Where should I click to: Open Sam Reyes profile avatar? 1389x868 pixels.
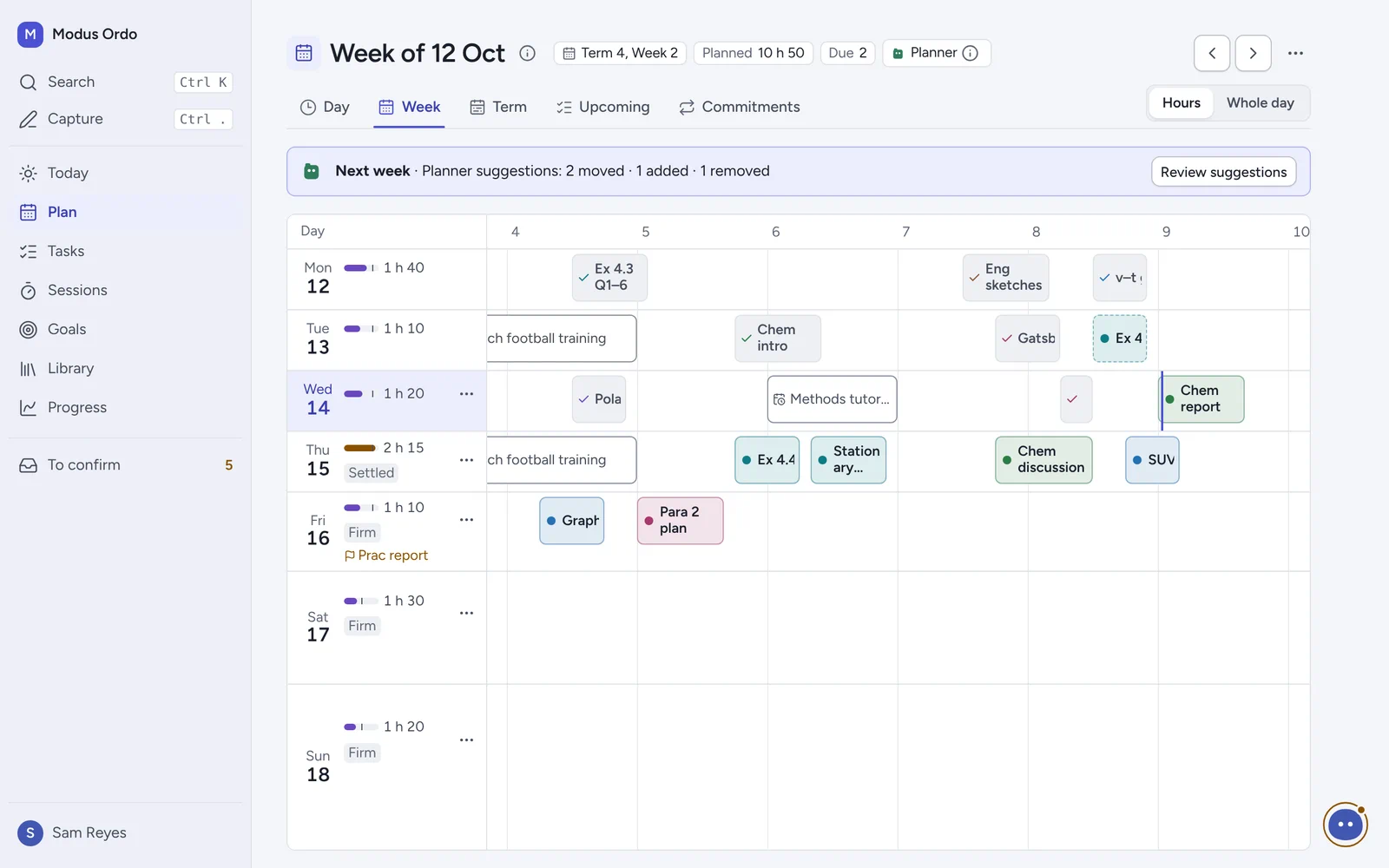30,833
